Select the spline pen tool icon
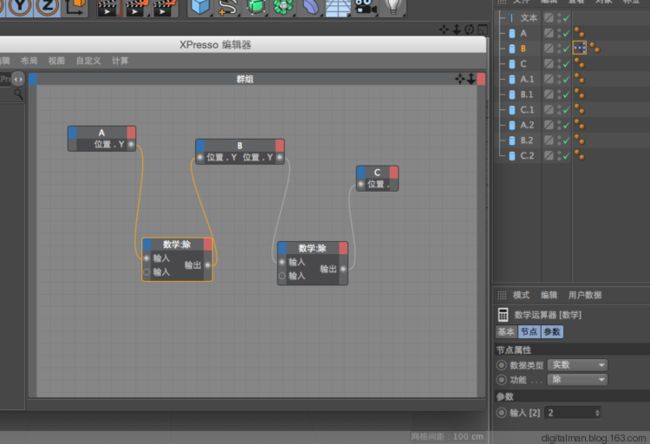Image resolution: width=650 pixels, height=444 pixels. (228, 7)
